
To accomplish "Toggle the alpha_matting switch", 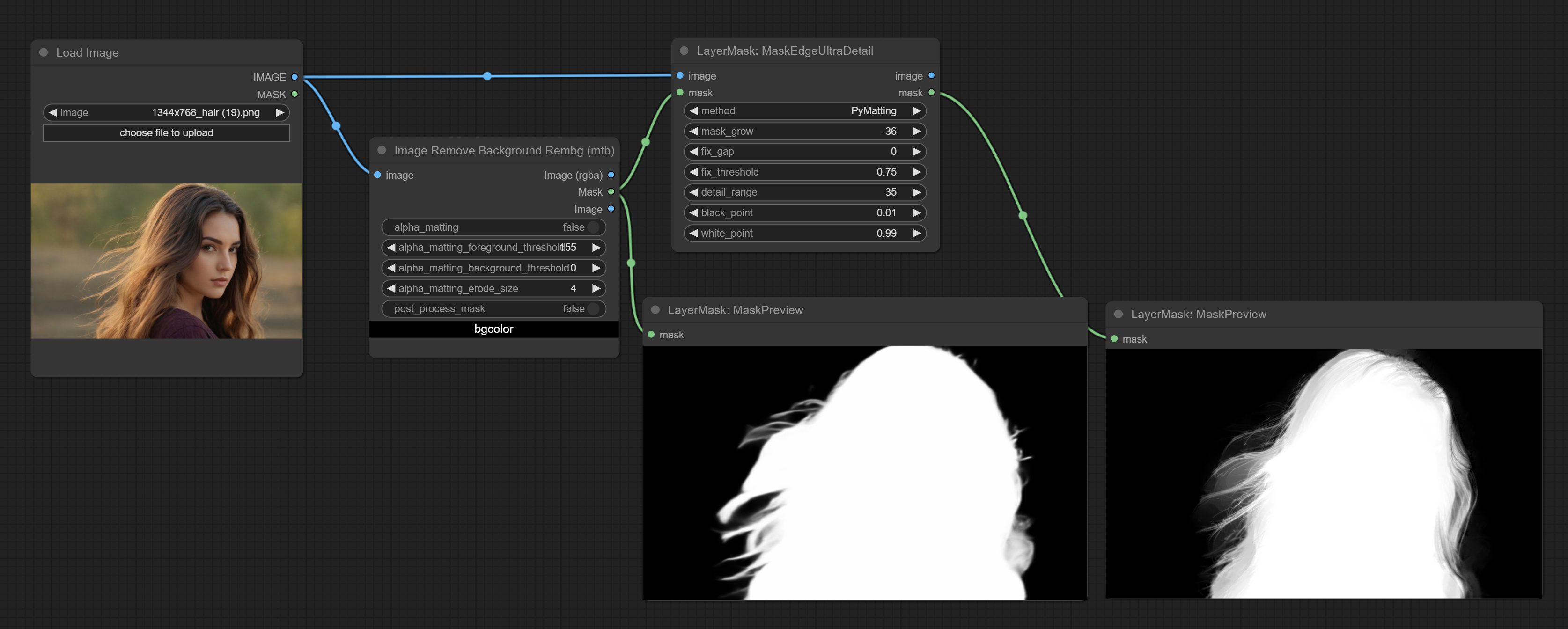I will point(594,227).
